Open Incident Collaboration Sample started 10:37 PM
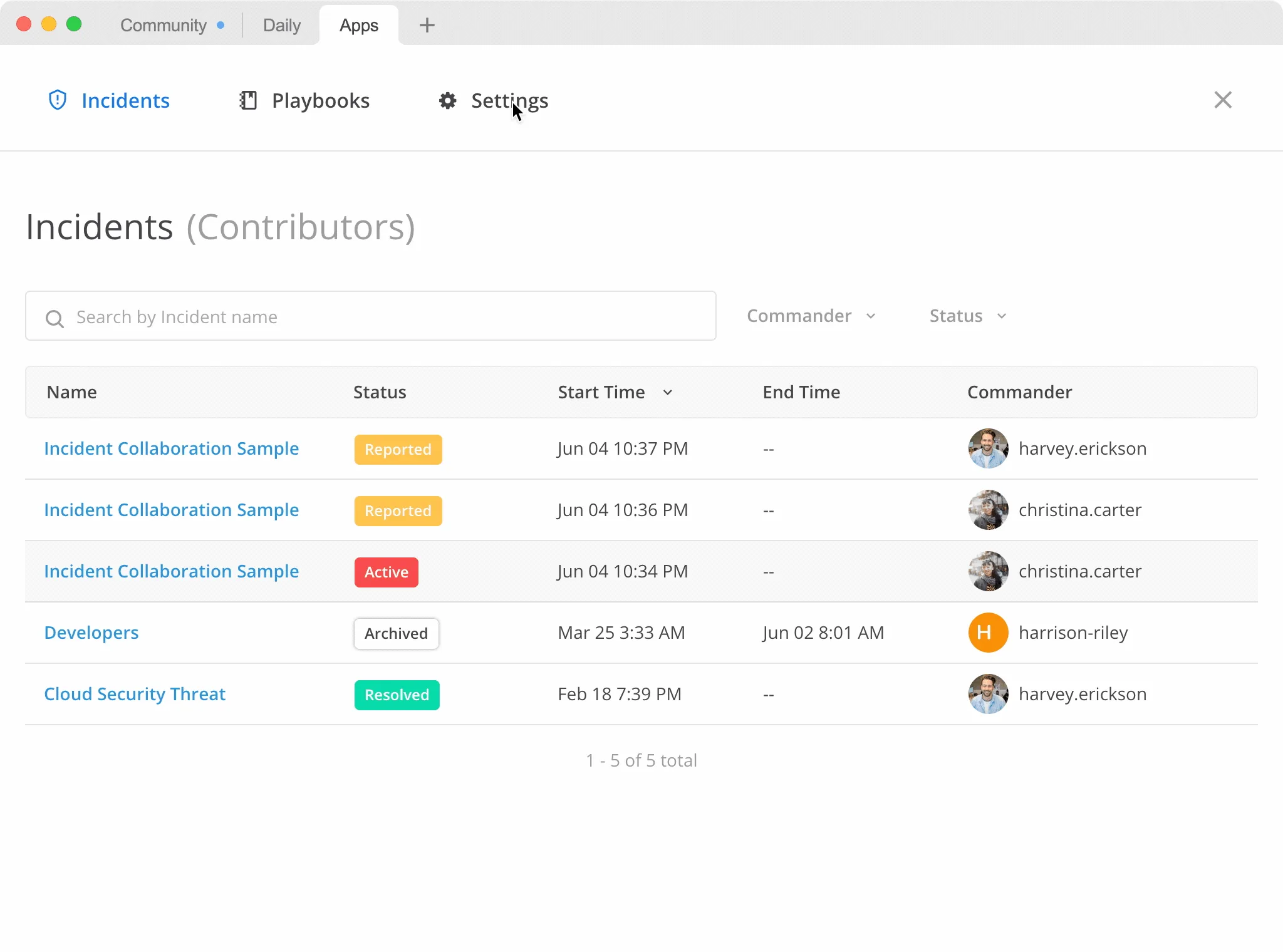Image resolution: width=1283 pixels, height=952 pixels. pos(172,448)
